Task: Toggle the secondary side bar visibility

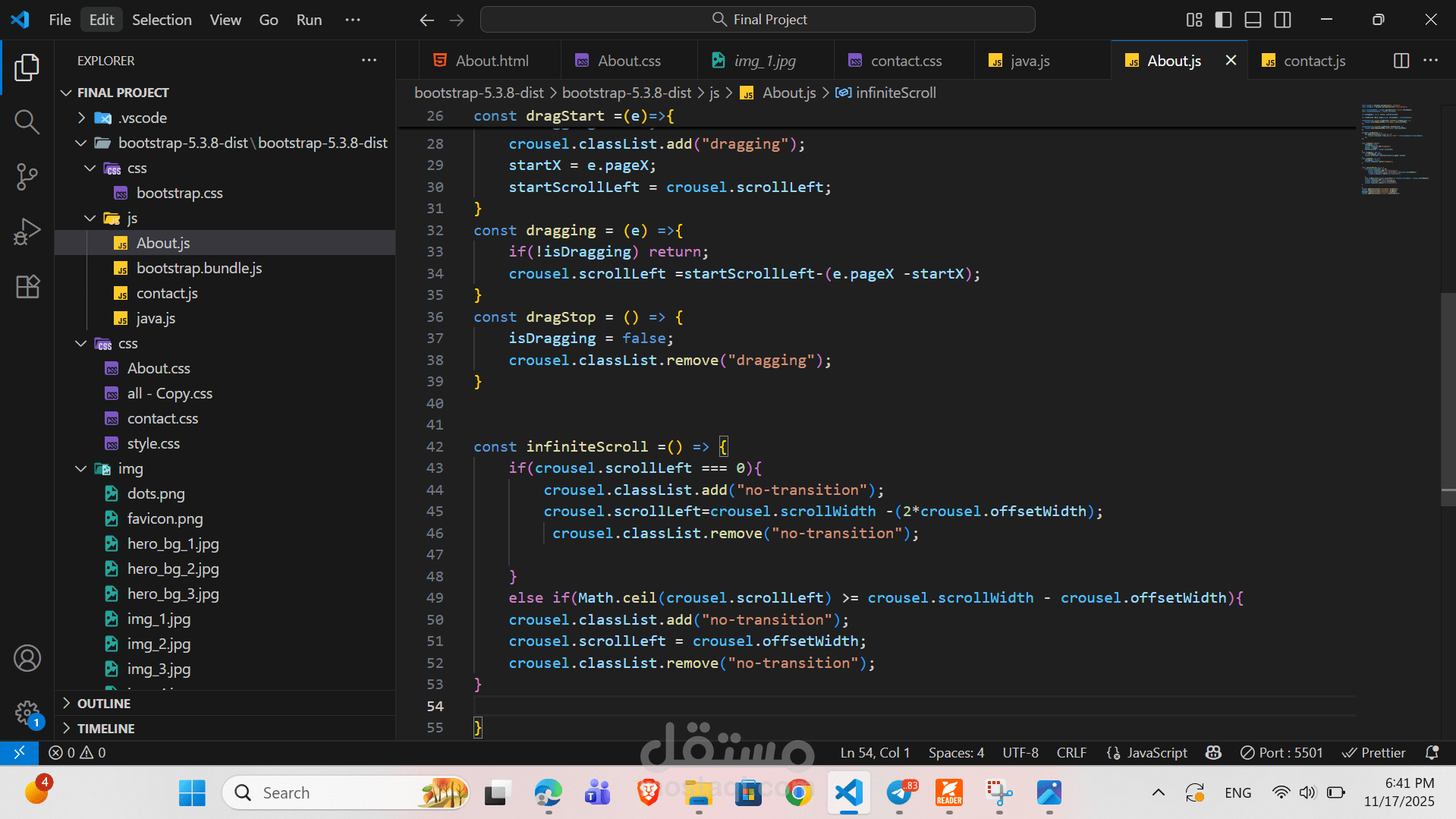Action: click(1282, 20)
